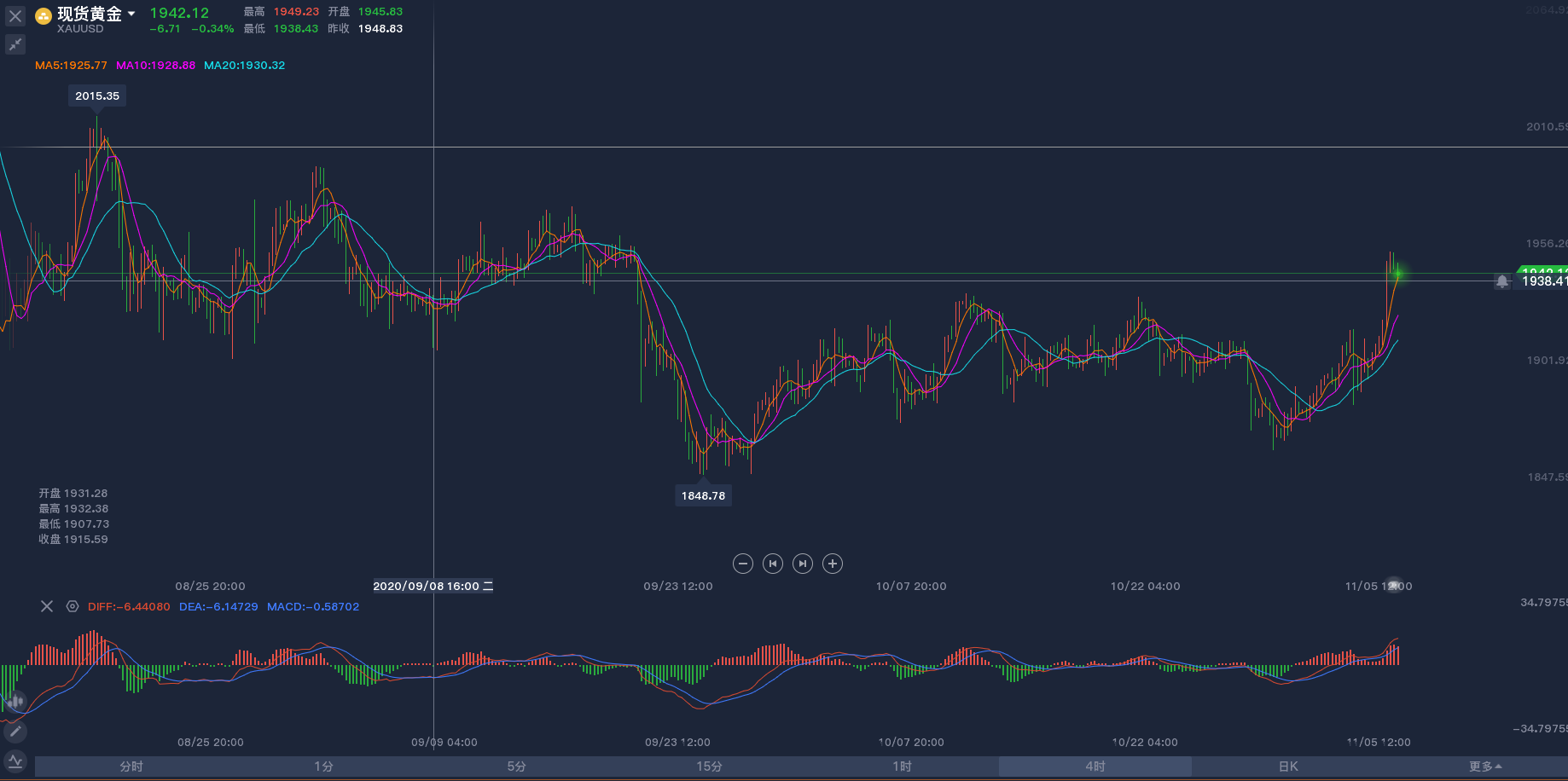Viewport: 1568px width, 781px height.
Task: Click the 2020/09/08 16:00 crosshair date label
Action: [x=433, y=586]
